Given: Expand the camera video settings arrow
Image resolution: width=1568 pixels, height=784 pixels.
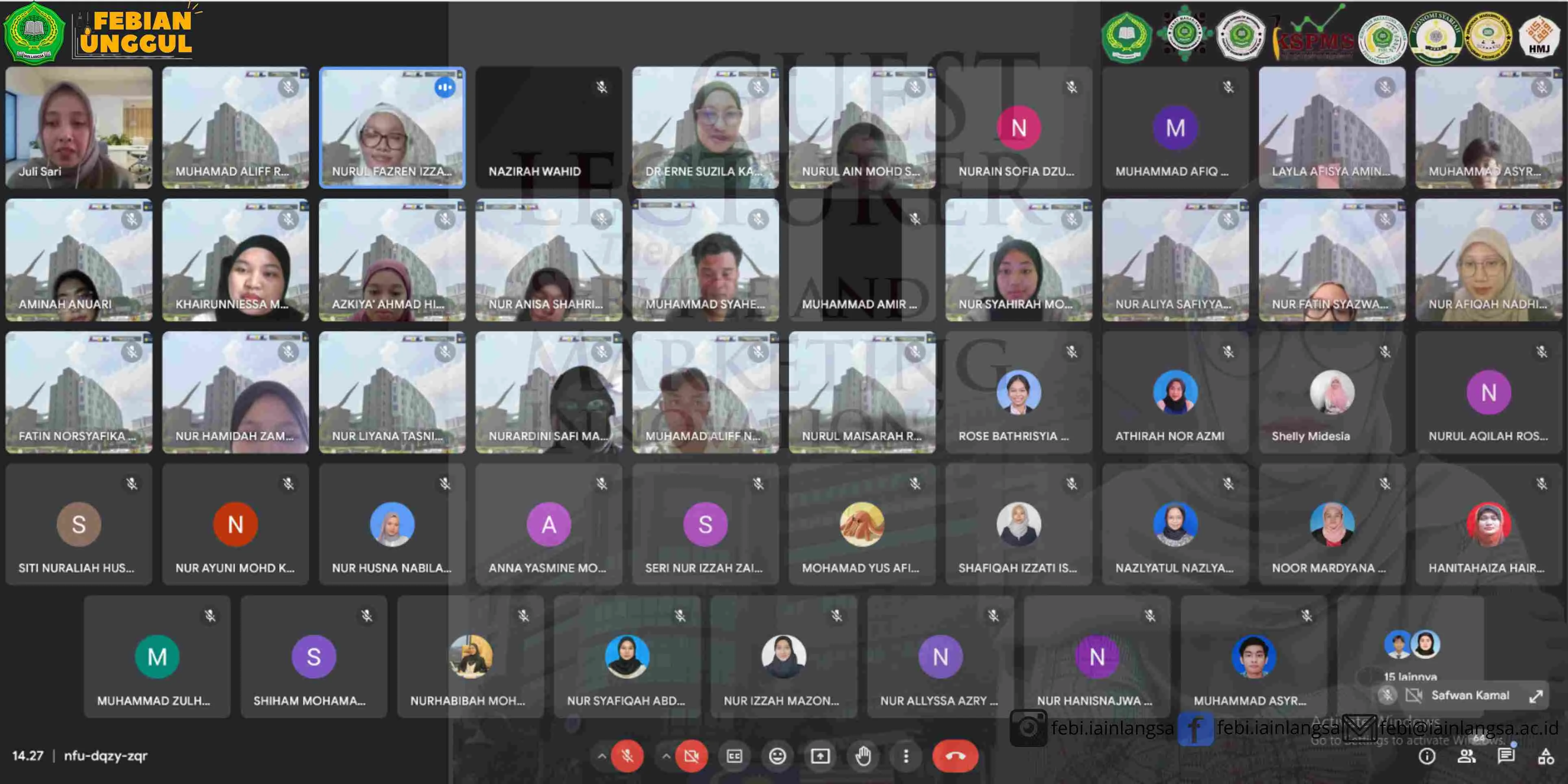Looking at the screenshot, I should tap(666, 756).
